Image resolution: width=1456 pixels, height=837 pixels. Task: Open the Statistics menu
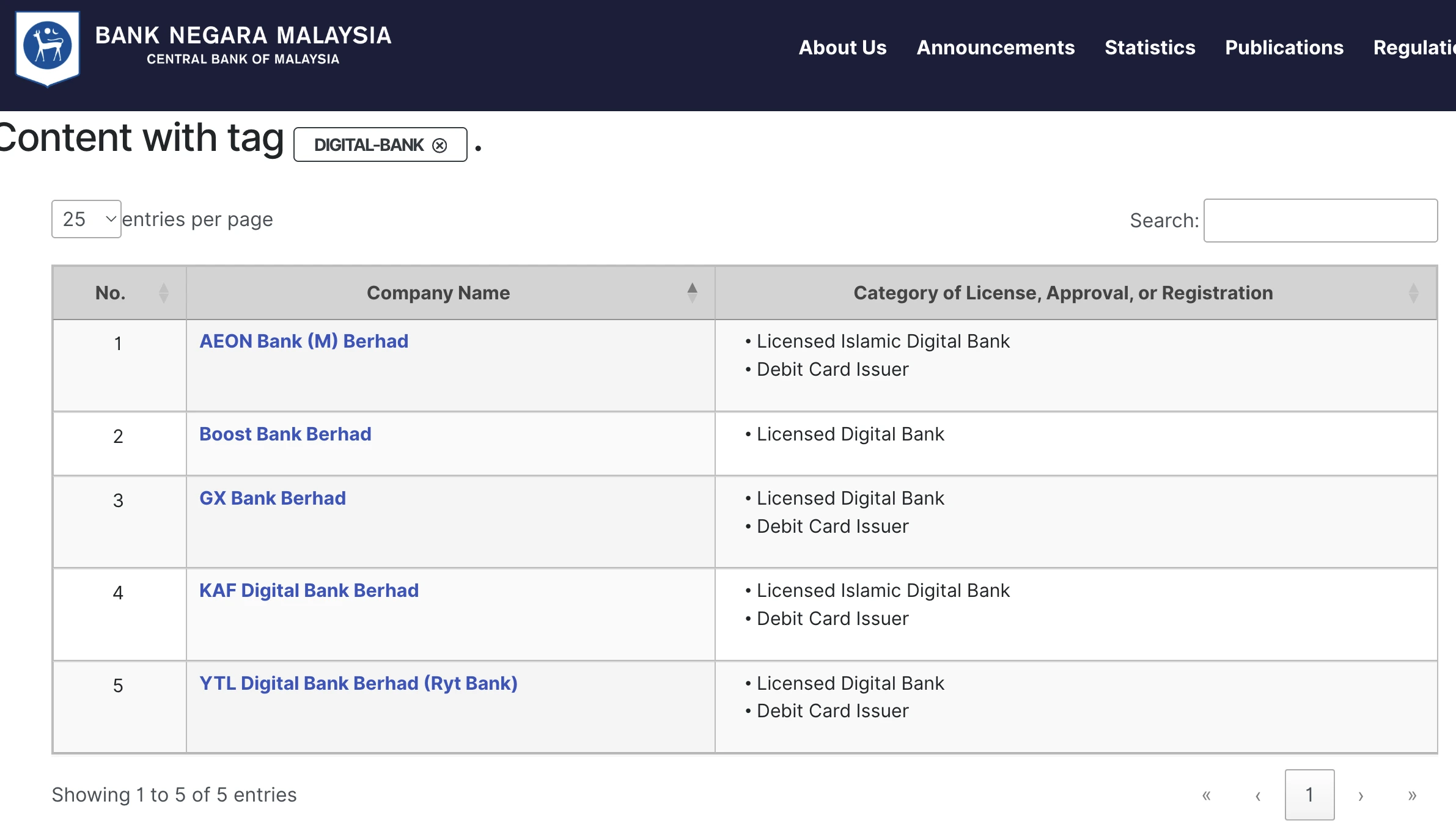pos(1150,48)
